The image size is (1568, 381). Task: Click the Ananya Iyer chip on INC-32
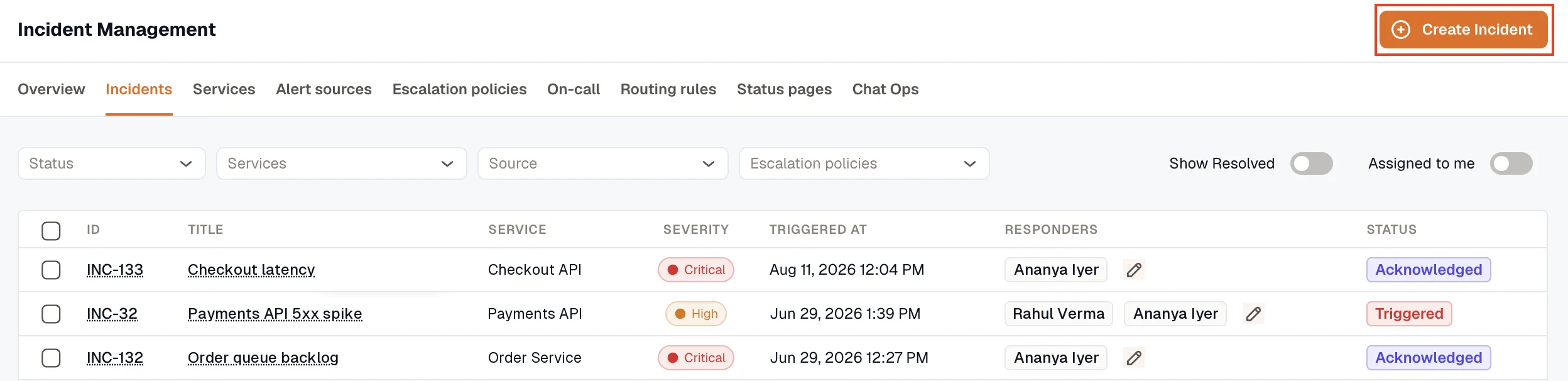pyautogui.click(x=1175, y=314)
